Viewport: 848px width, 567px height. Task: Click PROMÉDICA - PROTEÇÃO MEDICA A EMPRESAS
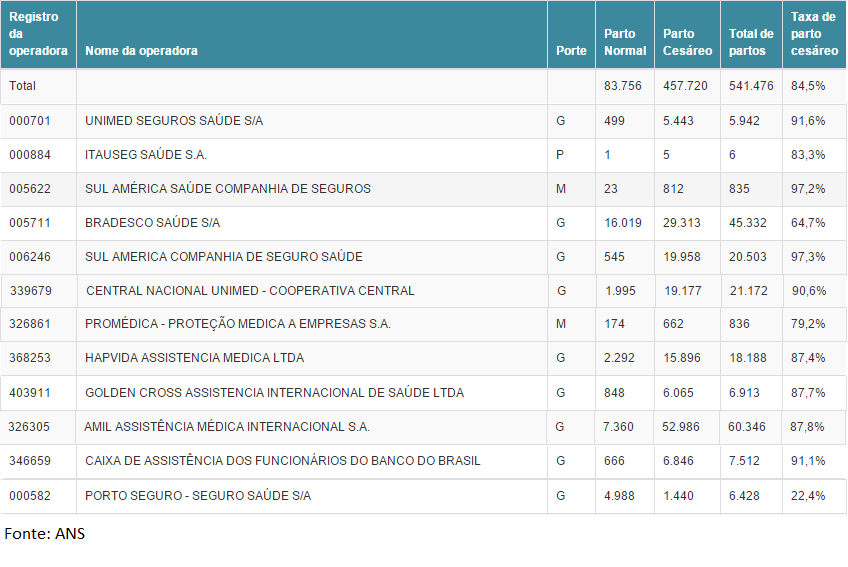coord(238,325)
